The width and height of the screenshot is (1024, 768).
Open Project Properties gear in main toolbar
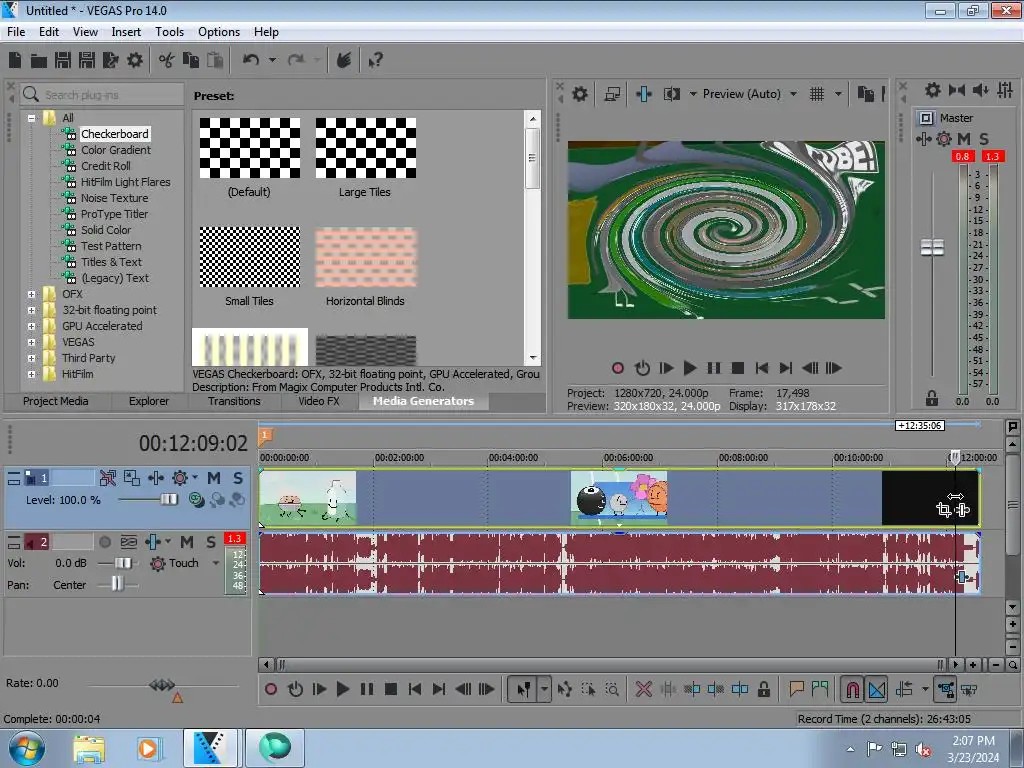[x=135, y=61]
